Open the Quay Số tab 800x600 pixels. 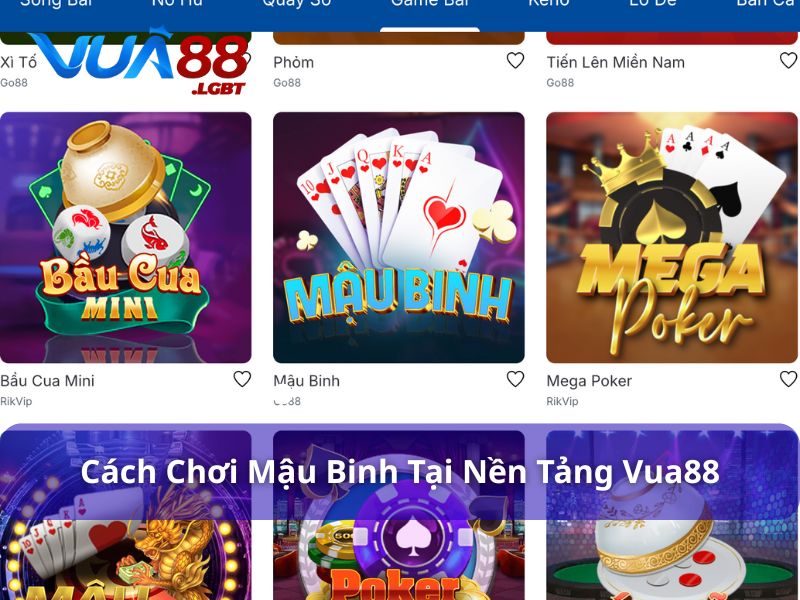296,4
